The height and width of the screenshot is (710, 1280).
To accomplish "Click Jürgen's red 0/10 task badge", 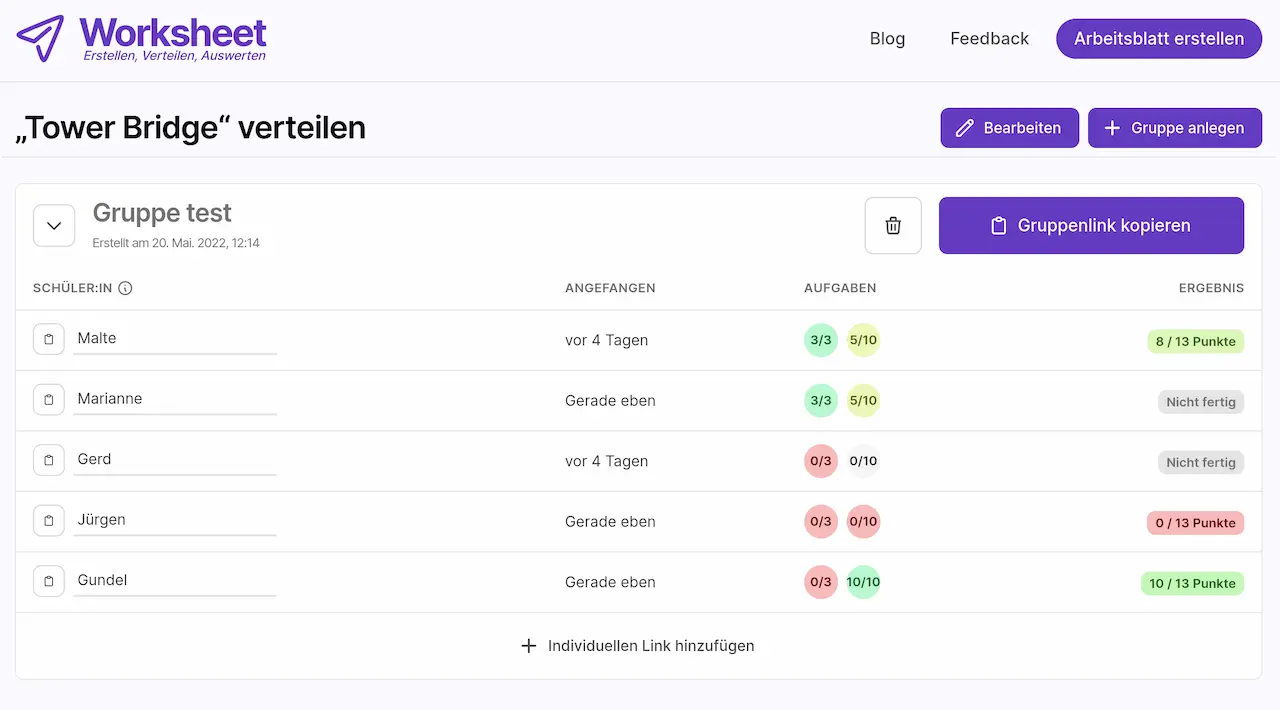I will point(863,522).
